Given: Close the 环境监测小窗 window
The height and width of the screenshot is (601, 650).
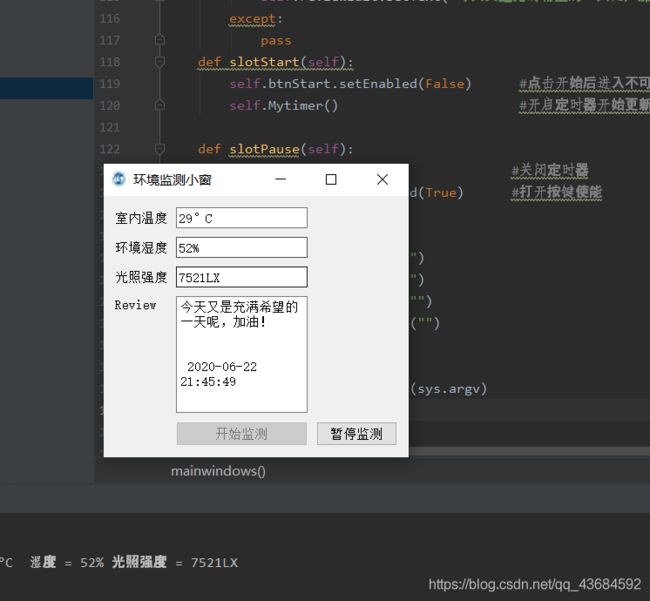Looking at the screenshot, I should tap(382, 179).
